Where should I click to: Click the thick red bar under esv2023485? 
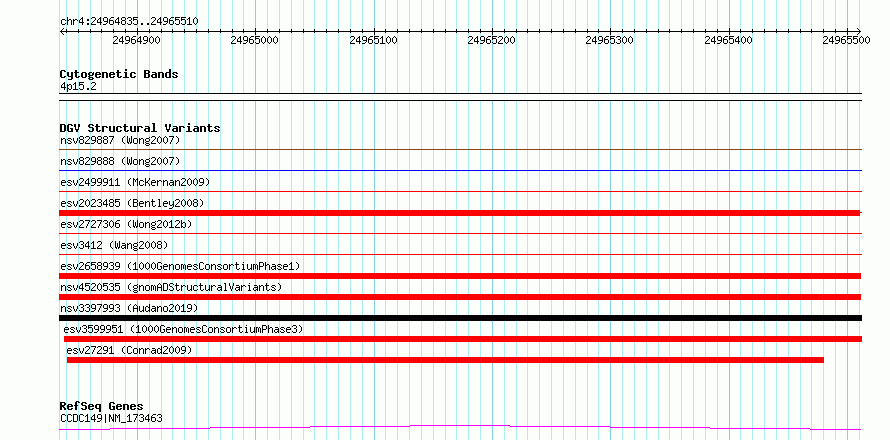460,212
